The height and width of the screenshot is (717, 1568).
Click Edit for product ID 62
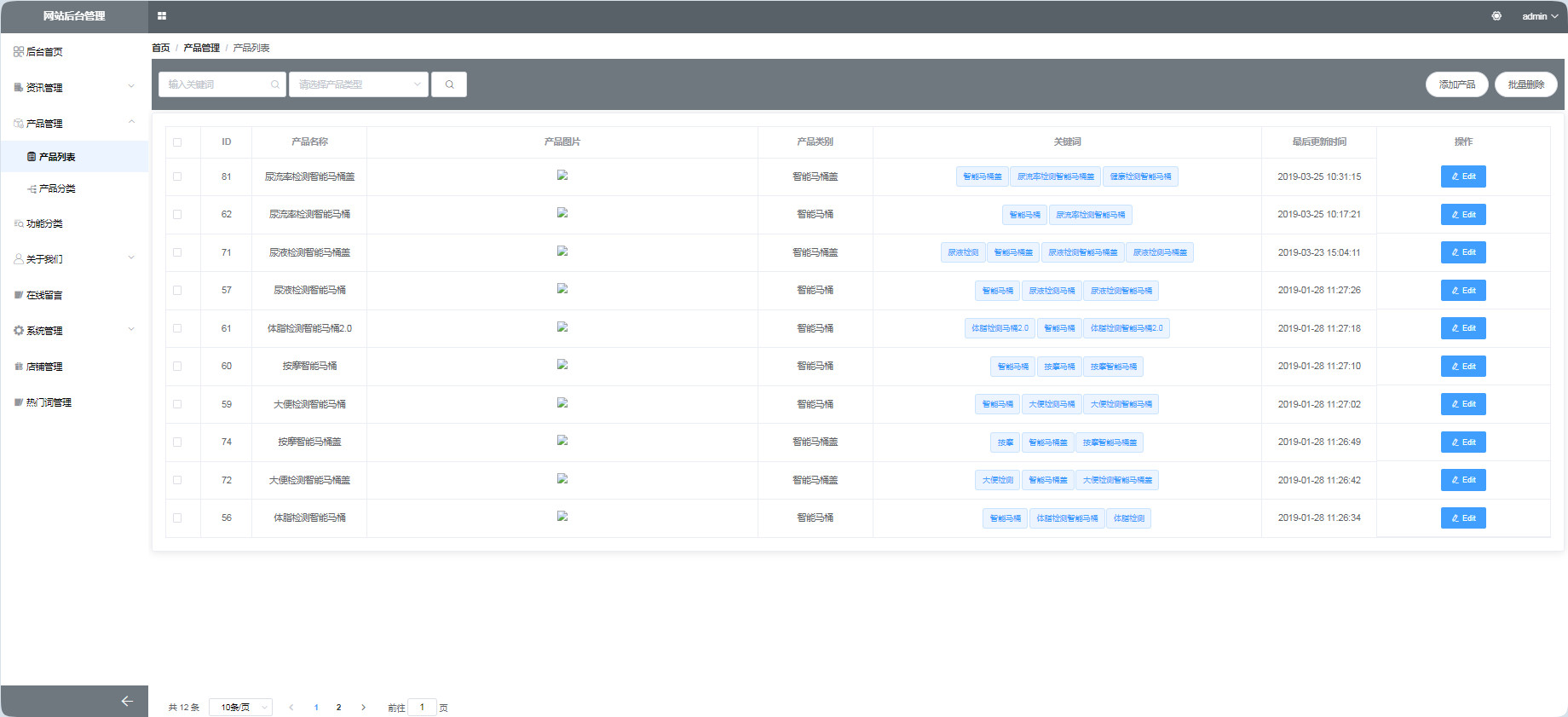1463,215
